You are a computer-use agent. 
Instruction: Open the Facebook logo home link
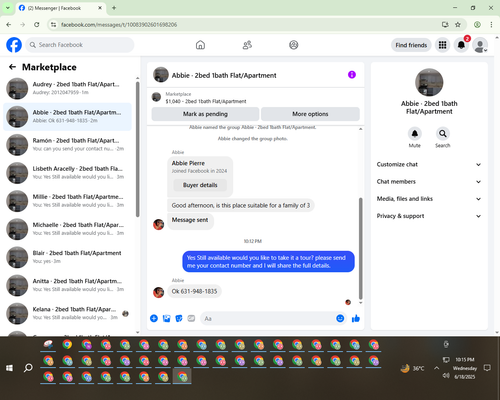[14, 45]
